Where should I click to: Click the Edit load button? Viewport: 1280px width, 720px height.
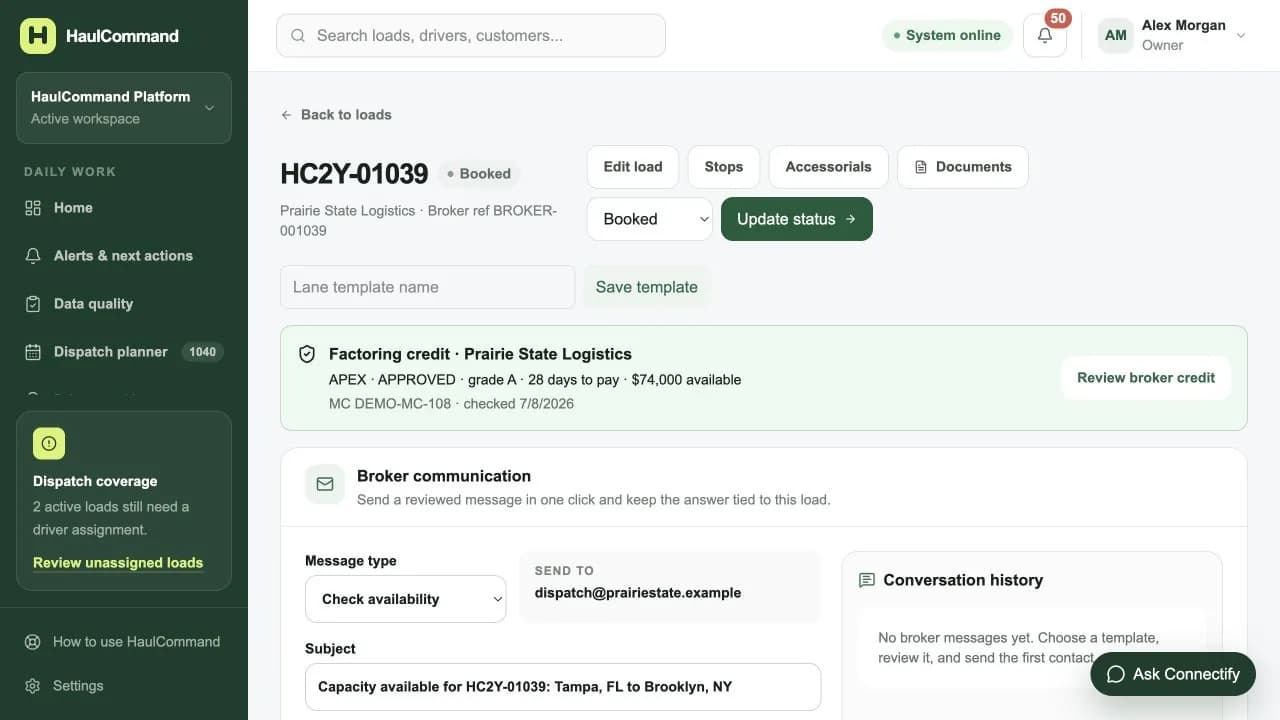pyautogui.click(x=633, y=167)
